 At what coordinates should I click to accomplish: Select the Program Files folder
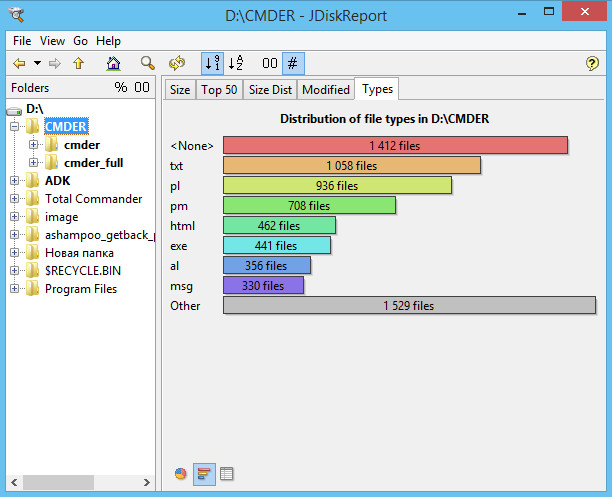coord(81,289)
